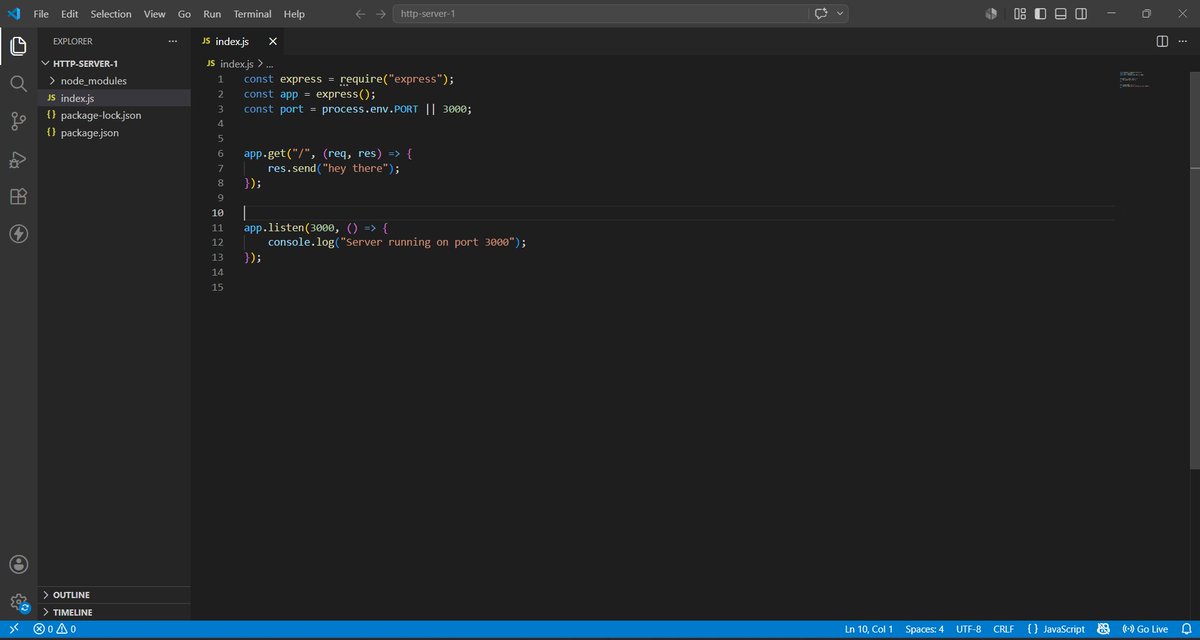The image size is (1200, 640).
Task: Change indentation via Spaces: 4
Action: coord(924,629)
